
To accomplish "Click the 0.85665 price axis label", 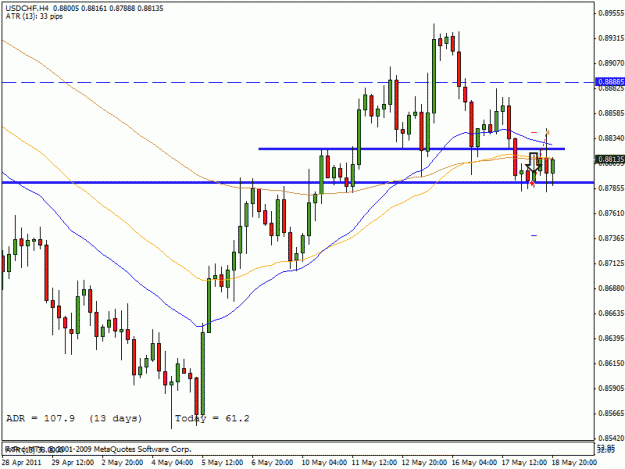I will (x=611, y=413).
